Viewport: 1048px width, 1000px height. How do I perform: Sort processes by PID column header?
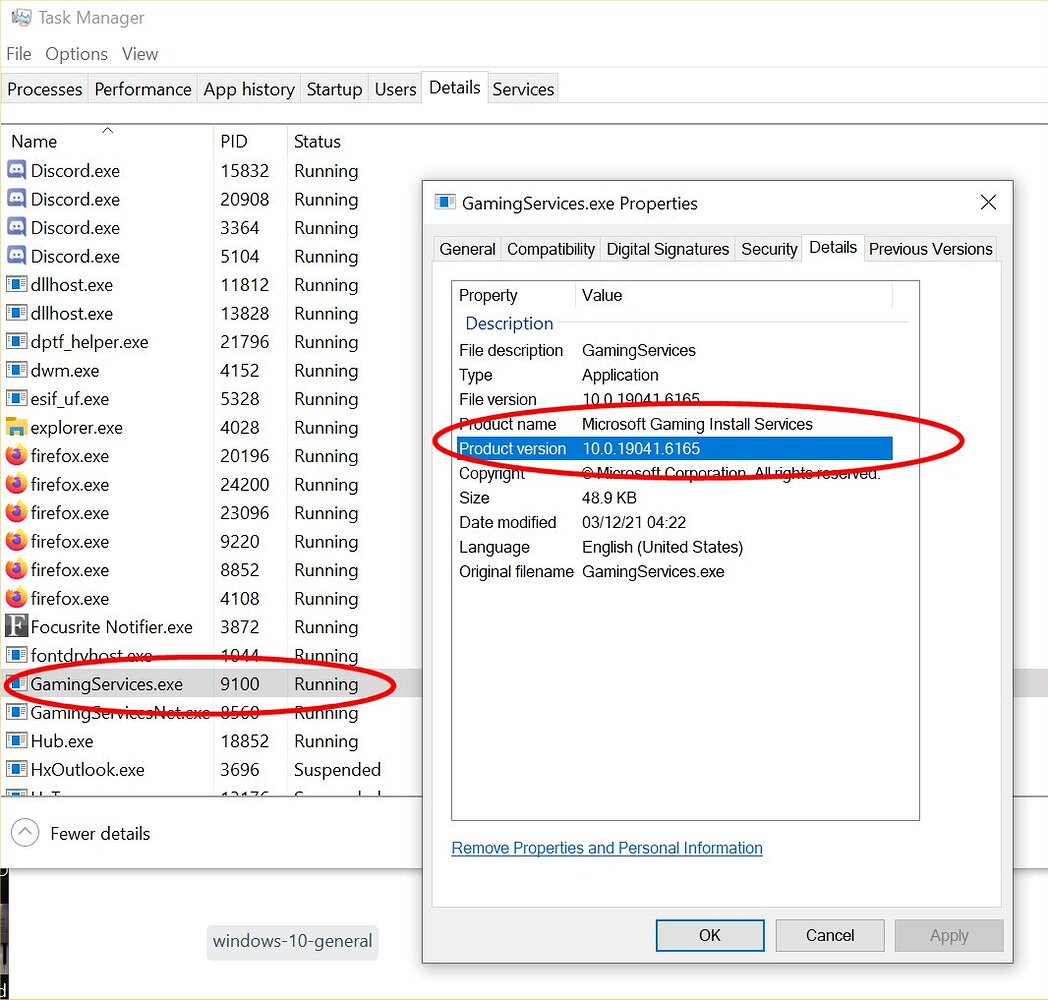click(250, 141)
